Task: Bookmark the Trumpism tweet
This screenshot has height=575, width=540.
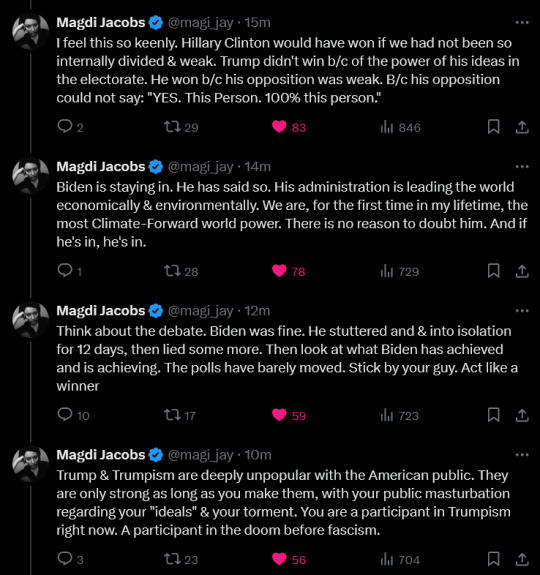Action: (493, 559)
